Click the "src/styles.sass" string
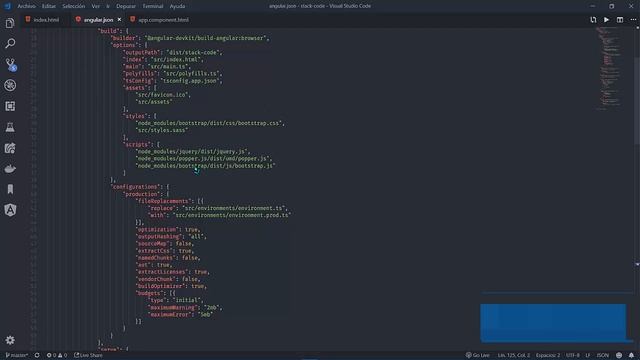 coord(162,130)
